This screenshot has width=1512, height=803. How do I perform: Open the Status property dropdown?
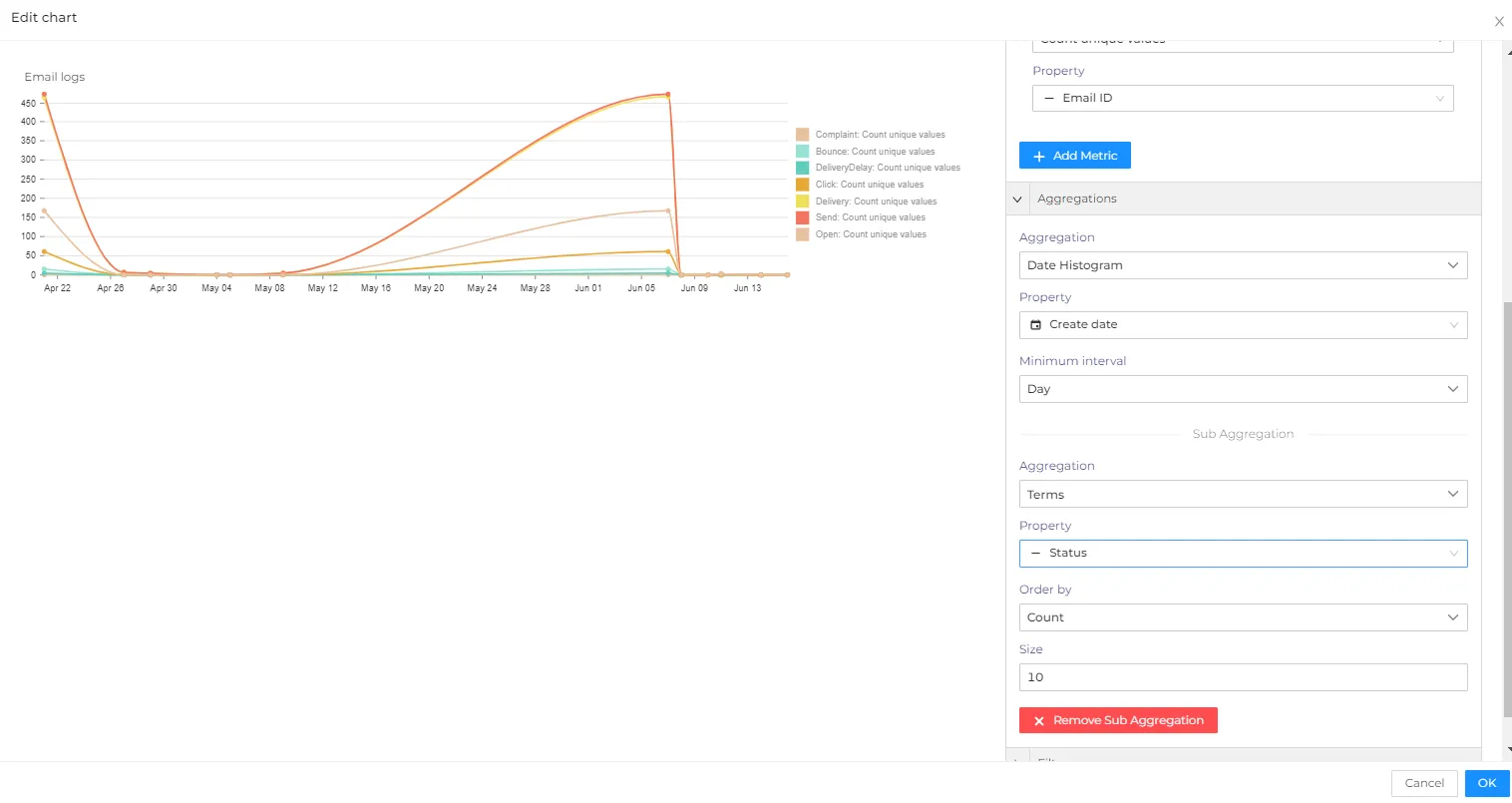(1243, 553)
